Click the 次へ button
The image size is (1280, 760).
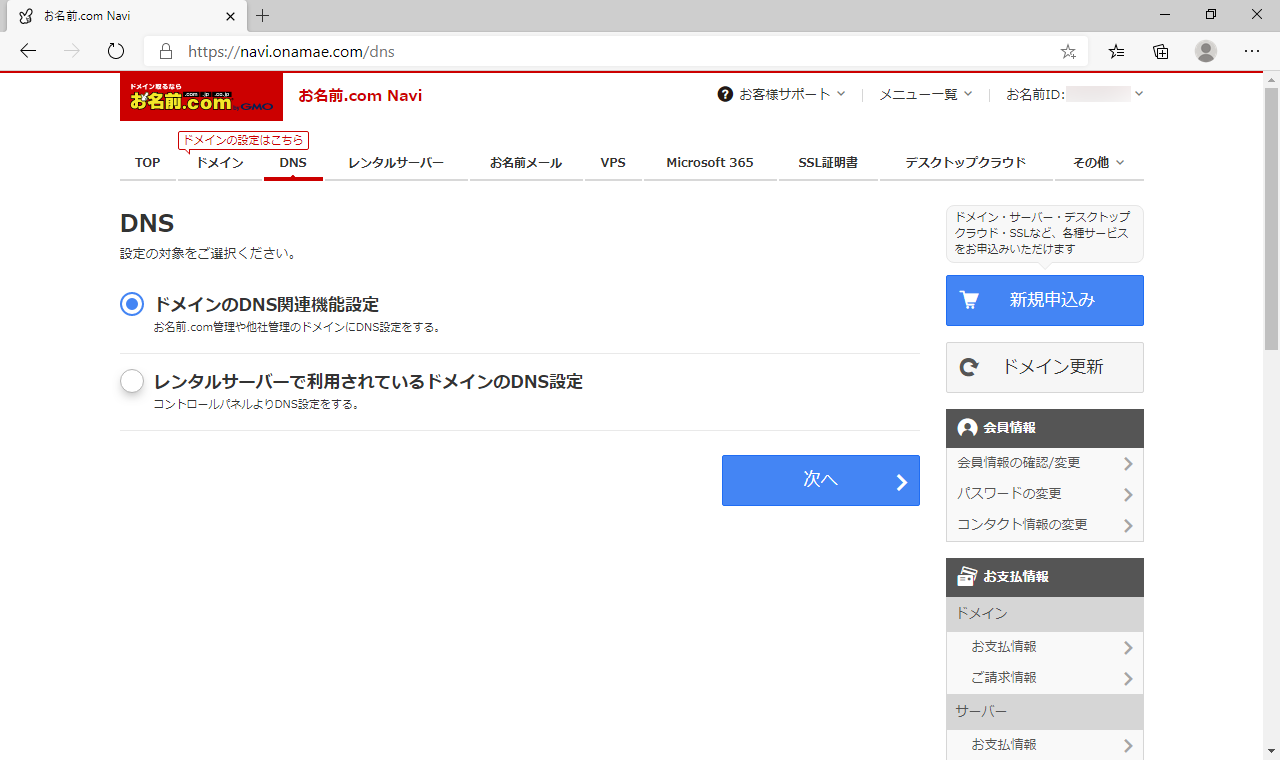(821, 480)
